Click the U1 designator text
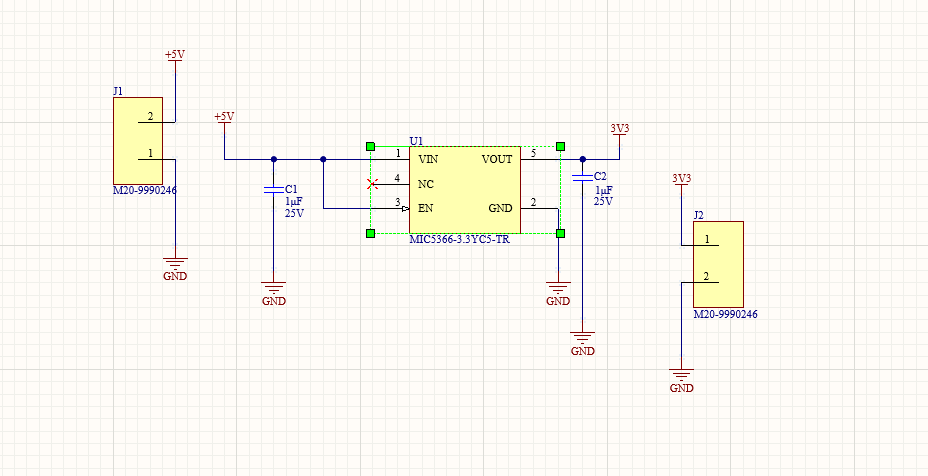 416,141
